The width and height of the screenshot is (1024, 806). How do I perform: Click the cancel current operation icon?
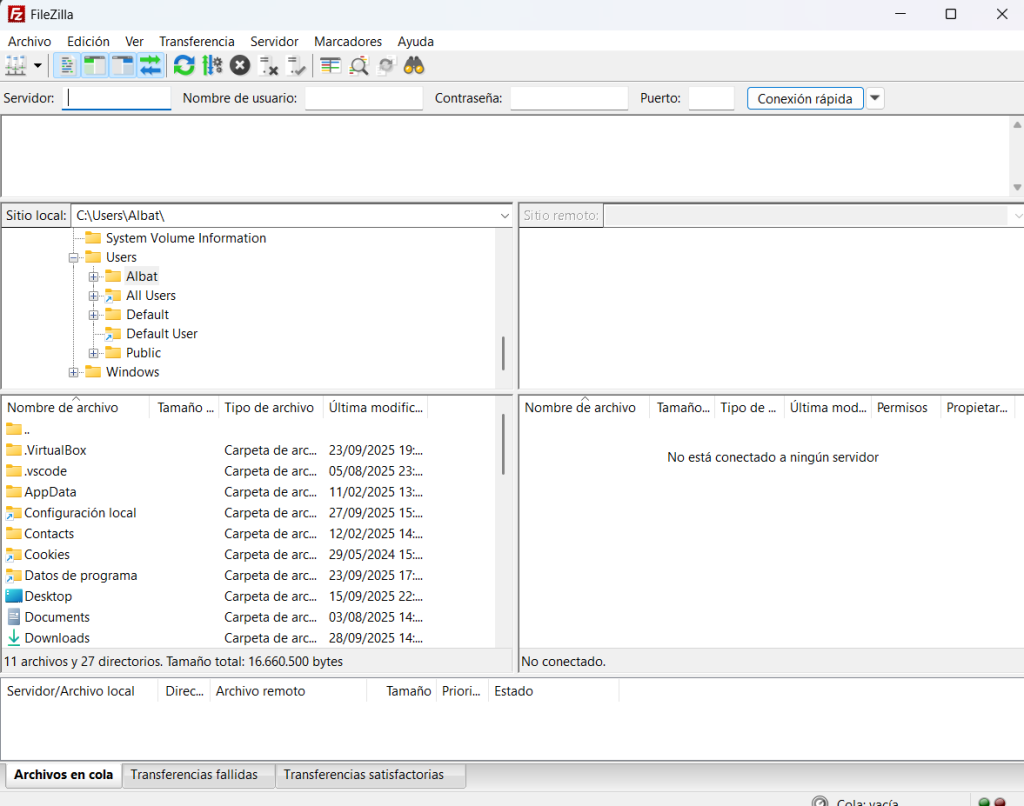coord(240,66)
